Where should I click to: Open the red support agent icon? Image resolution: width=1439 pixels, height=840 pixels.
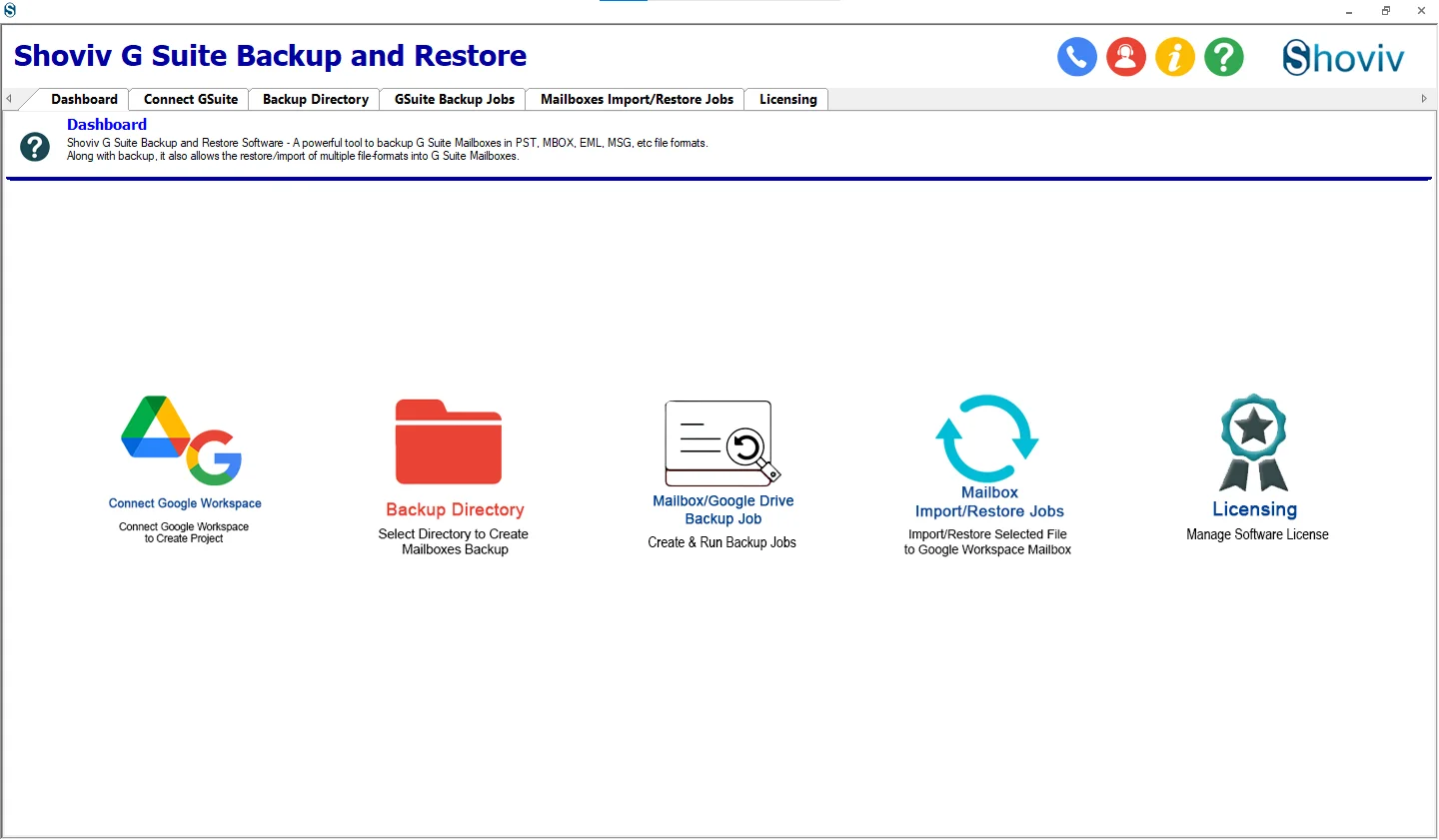tap(1126, 57)
